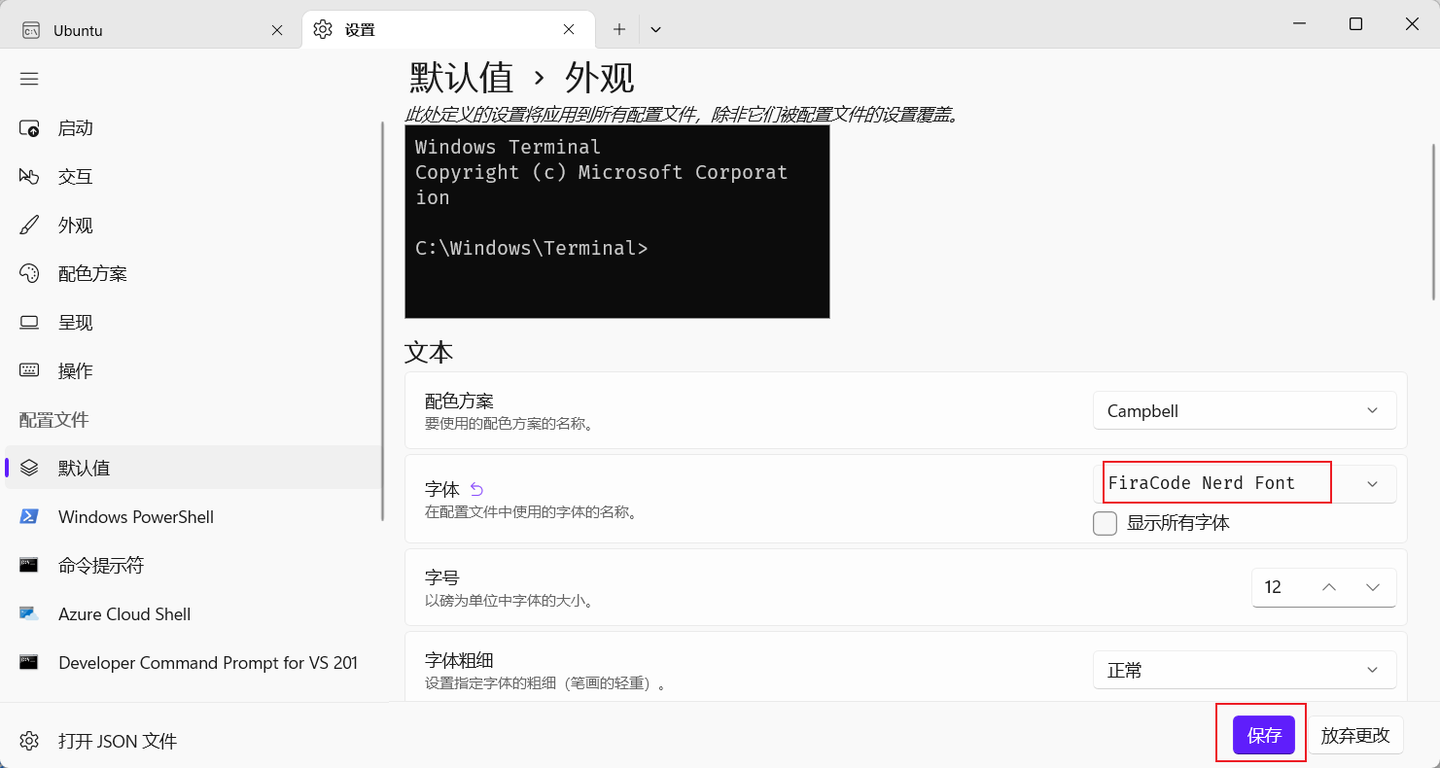Open the 呈现 settings section
This screenshot has height=768, width=1440.
point(75,321)
